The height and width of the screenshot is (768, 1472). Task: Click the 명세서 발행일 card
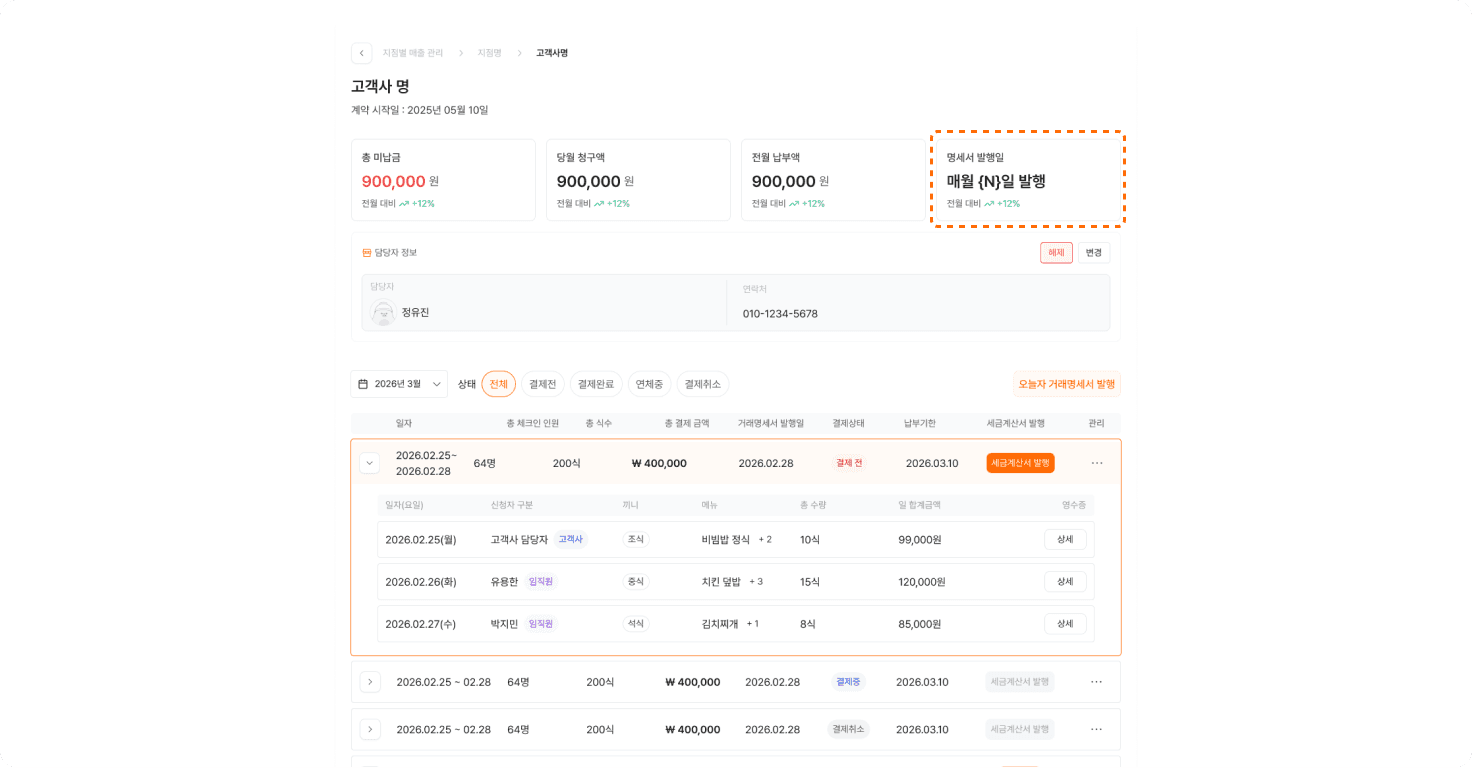[x=1028, y=180]
